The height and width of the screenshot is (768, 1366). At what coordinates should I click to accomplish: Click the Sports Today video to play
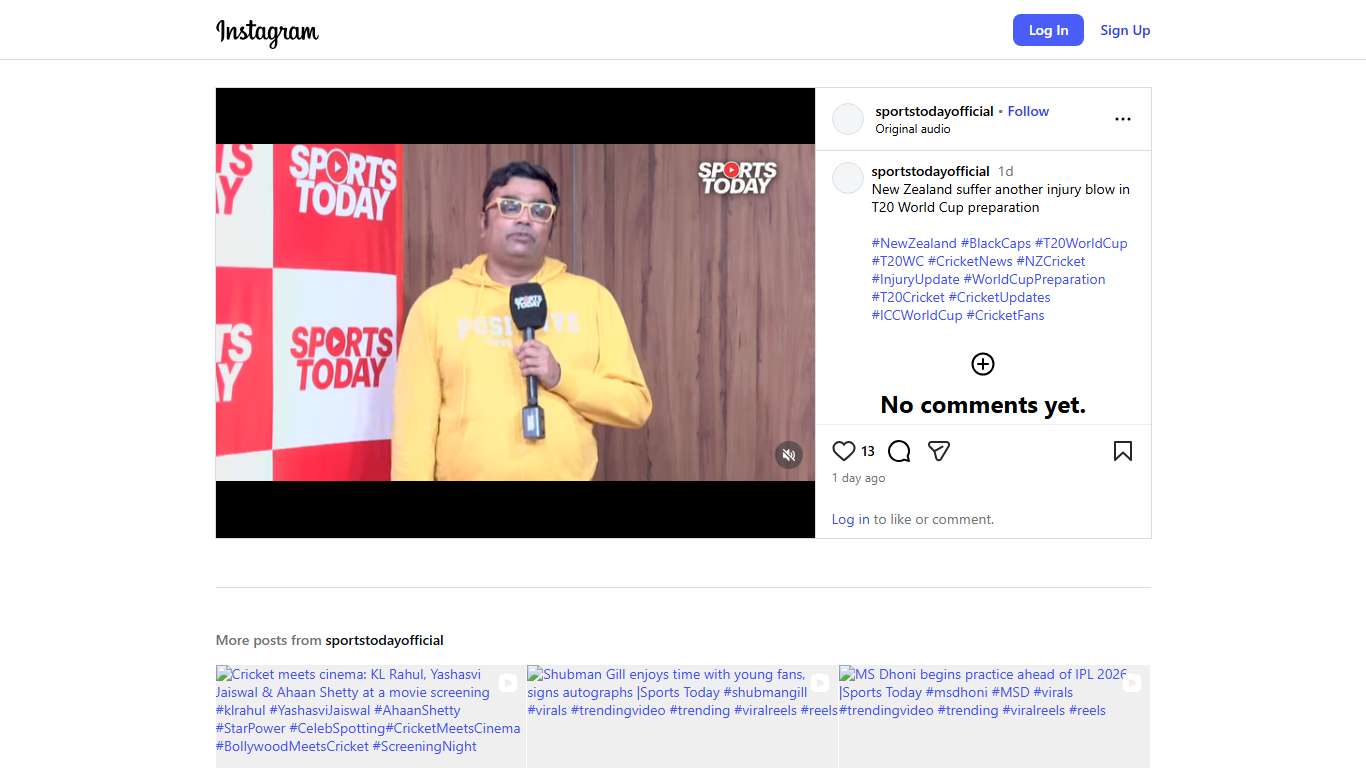[515, 312]
